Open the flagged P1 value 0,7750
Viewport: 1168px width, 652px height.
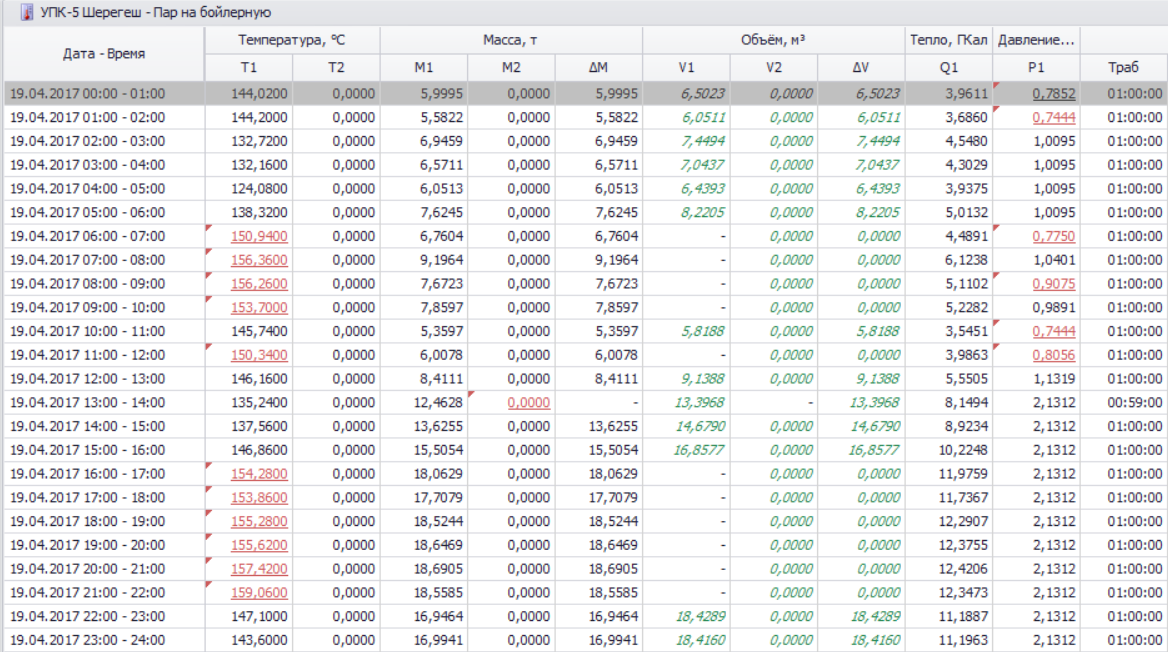[1054, 236]
